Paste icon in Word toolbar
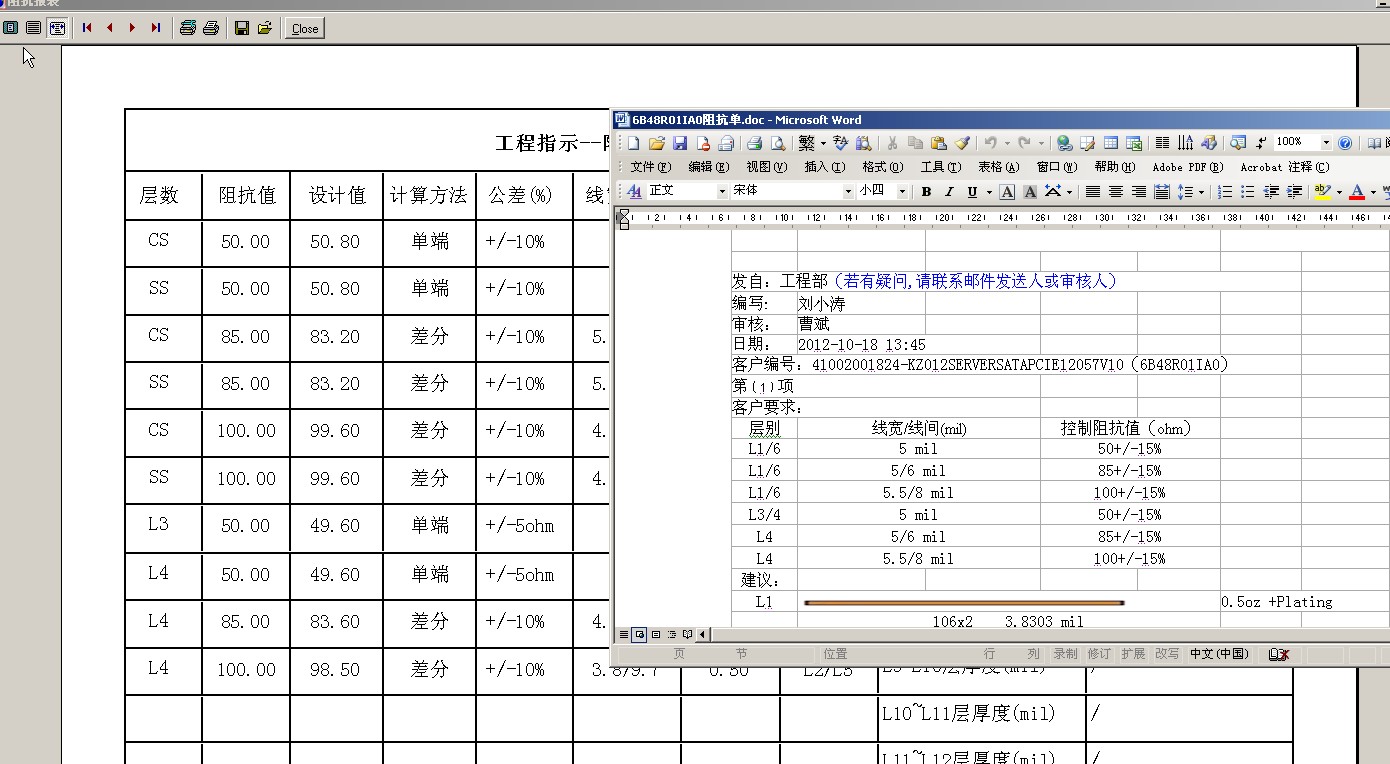Image resolution: width=1390 pixels, height=764 pixels. coord(938,143)
